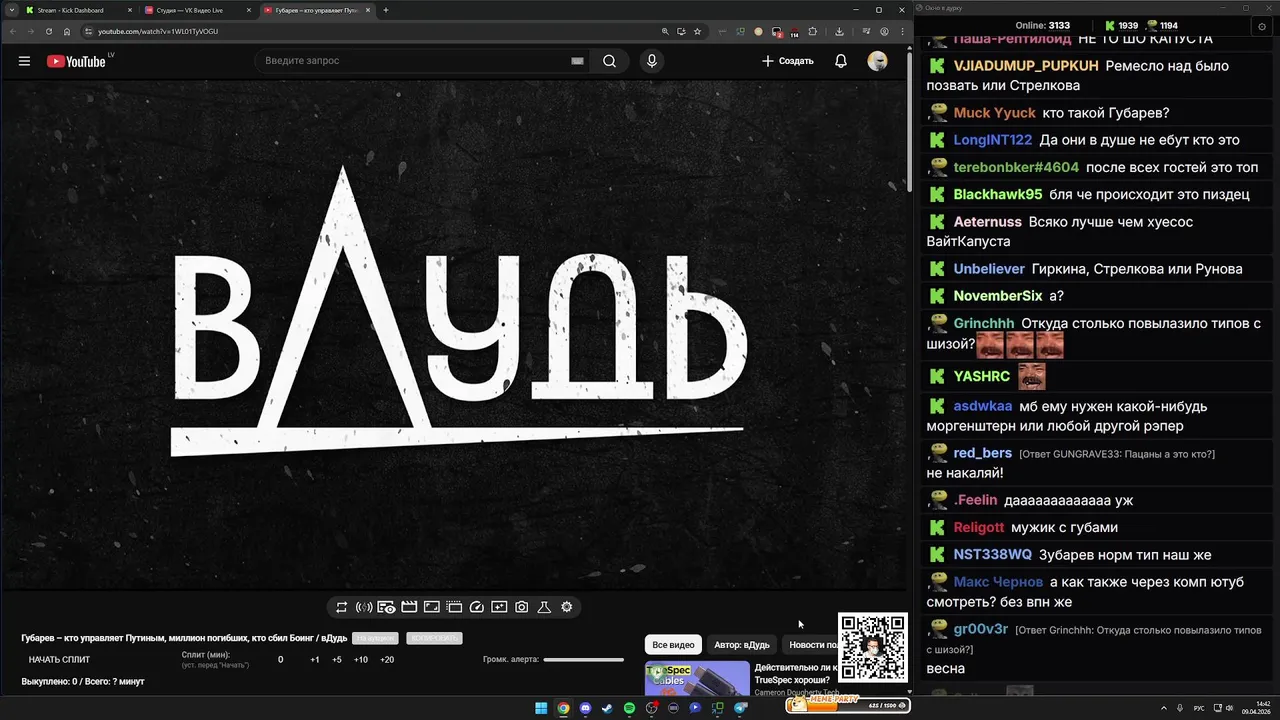Screen dimensions: 1280x720
Task: Open the YouTube account avatar menu
Action: coord(877,61)
